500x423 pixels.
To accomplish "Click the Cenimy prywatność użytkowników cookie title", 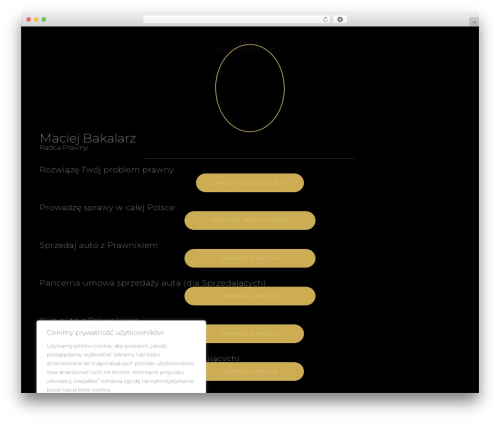I will point(105,332).
